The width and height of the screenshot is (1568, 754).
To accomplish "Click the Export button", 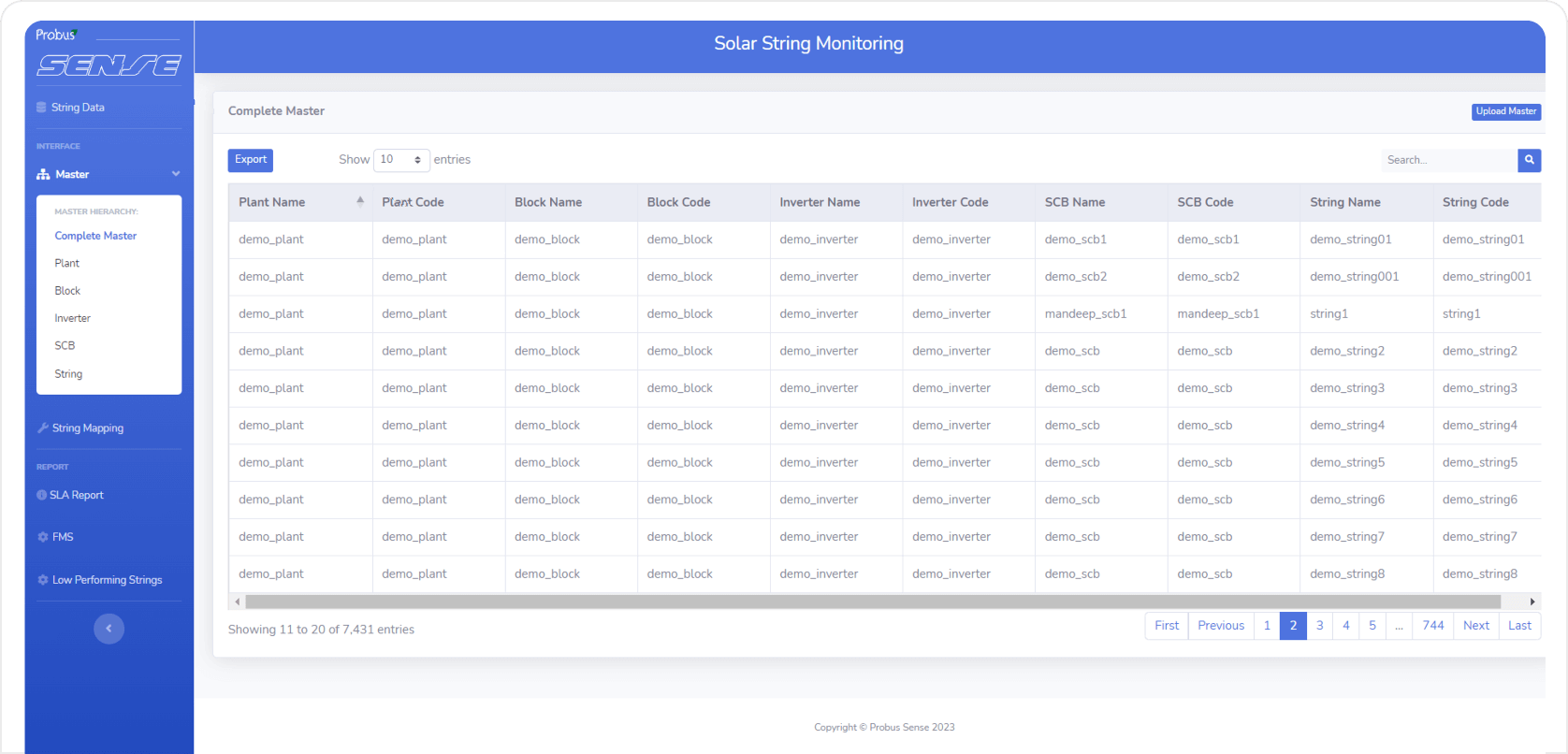I will (250, 160).
